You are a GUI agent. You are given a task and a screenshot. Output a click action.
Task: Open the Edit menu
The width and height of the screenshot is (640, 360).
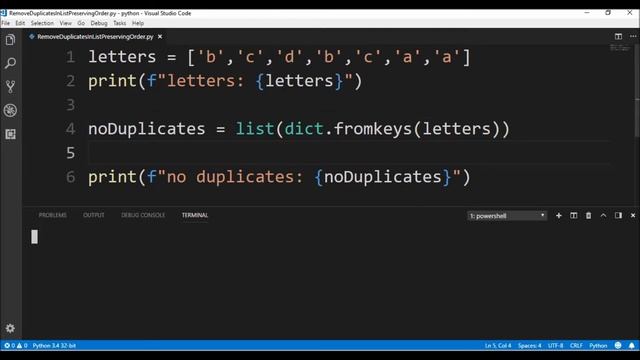pos(20,23)
